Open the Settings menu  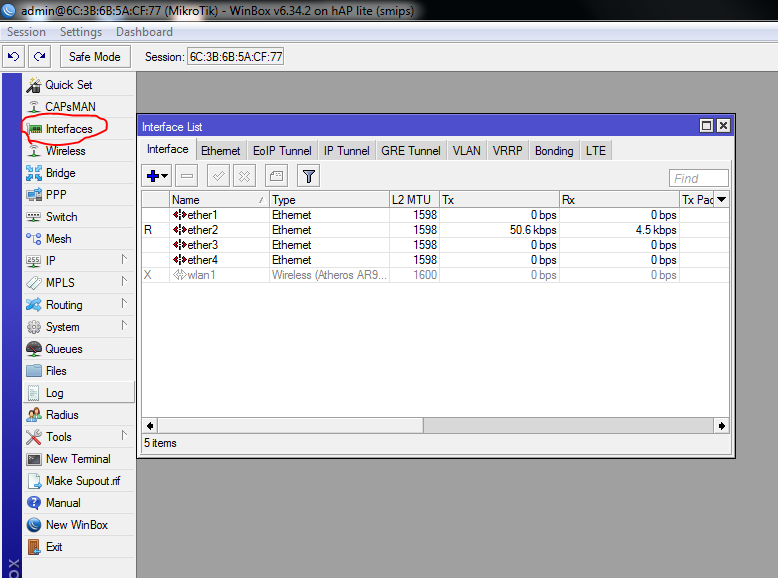[81, 32]
